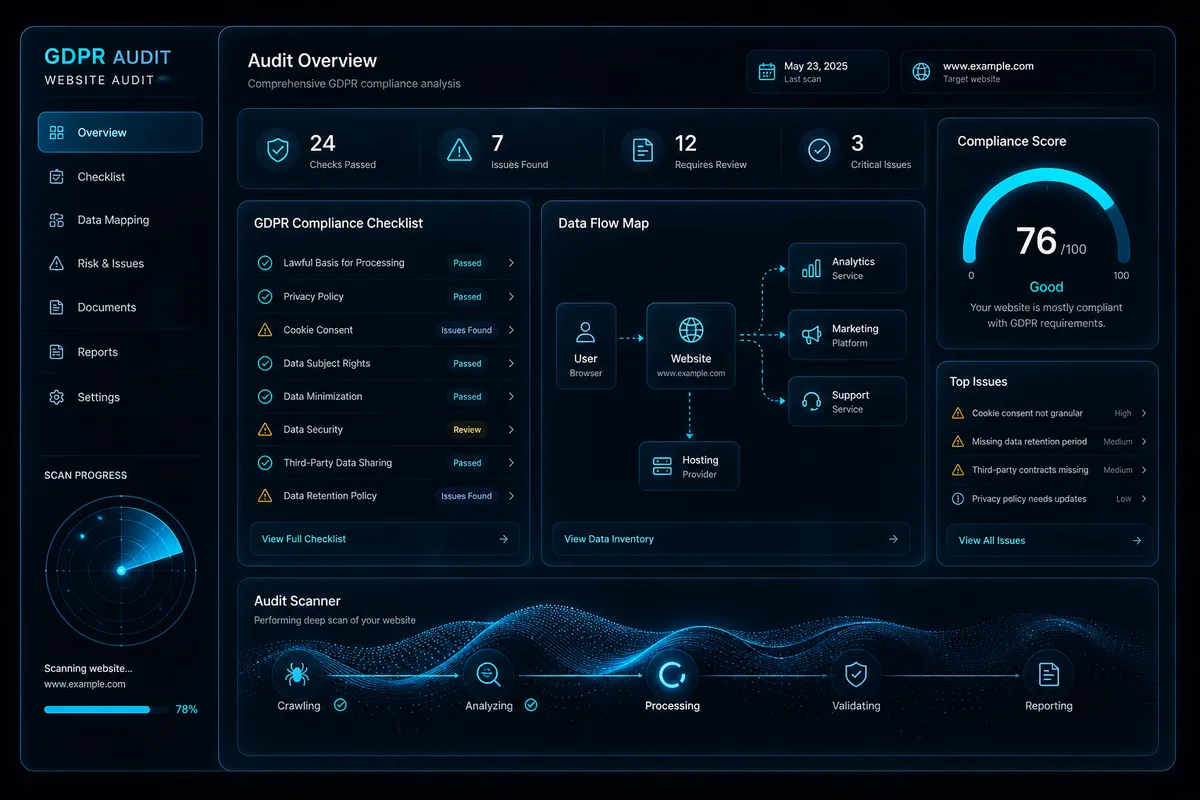Click View All Issues button
The width and height of the screenshot is (1200, 800).
pyautogui.click(x=1049, y=540)
